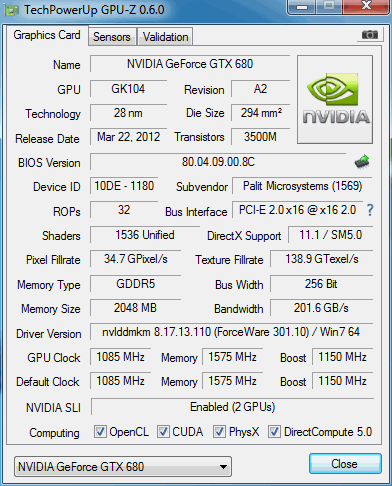392x486 pixels.
Task: Click the Bus Interface question mark
Action: pos(370,210)
